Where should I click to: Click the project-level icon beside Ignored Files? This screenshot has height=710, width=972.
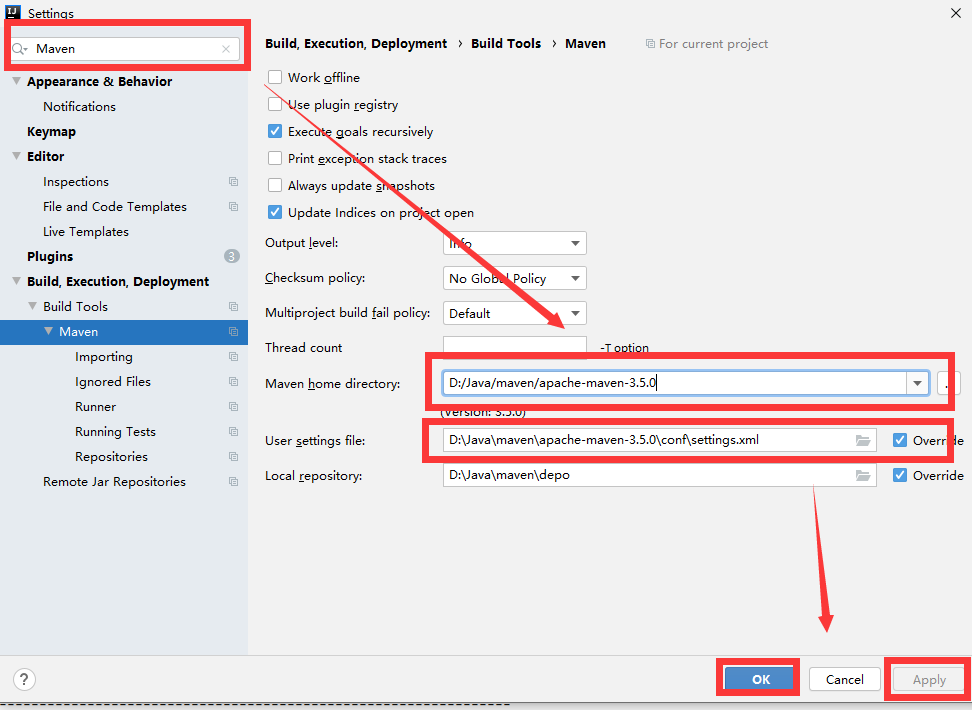click(x=234, y=381)
